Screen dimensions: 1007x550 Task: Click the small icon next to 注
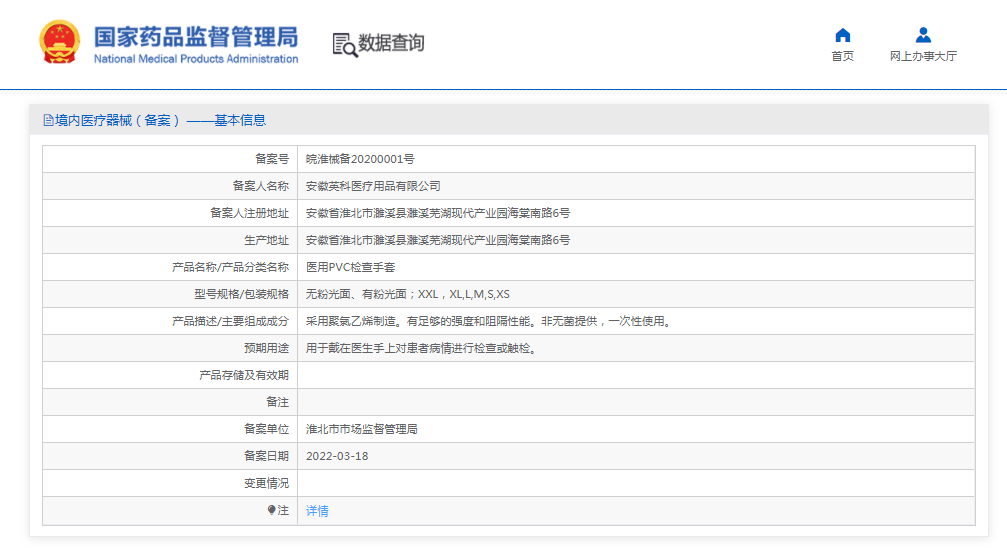tap(271, 510)
